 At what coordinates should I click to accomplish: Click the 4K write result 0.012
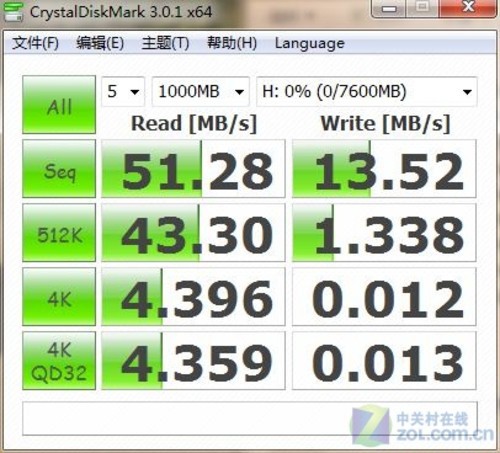(x=384, y=297)
